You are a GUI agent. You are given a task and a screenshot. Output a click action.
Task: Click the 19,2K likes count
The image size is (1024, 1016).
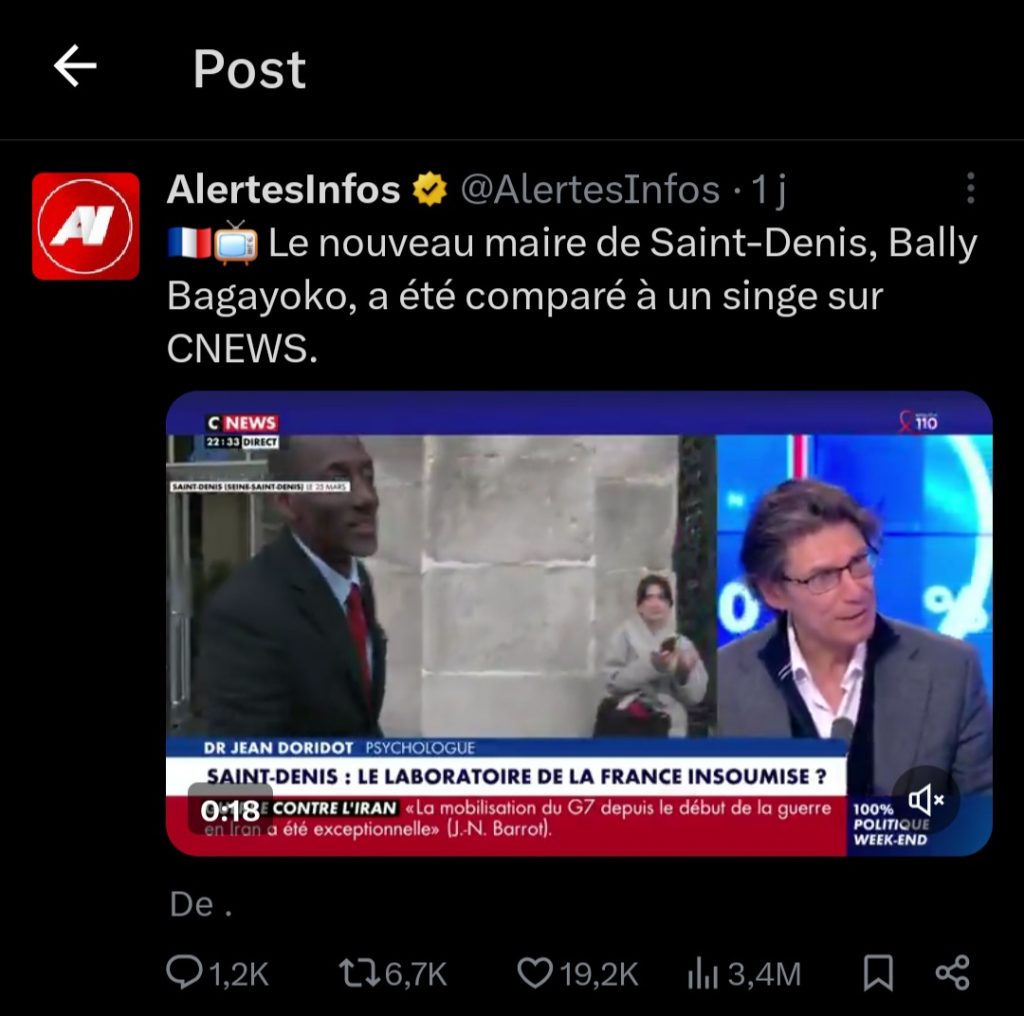click(599, 974)
